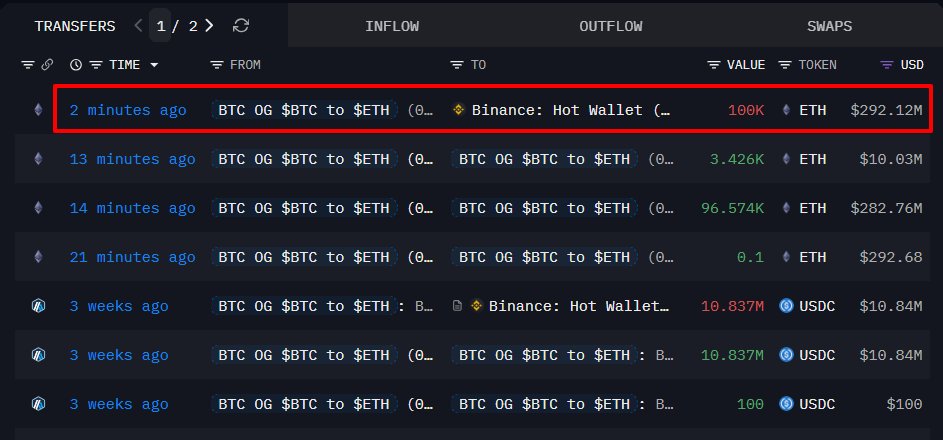Click the link icon in the column header
This screenshot has height=440, width=943.
pyautogui.click(x=47, y=65)
